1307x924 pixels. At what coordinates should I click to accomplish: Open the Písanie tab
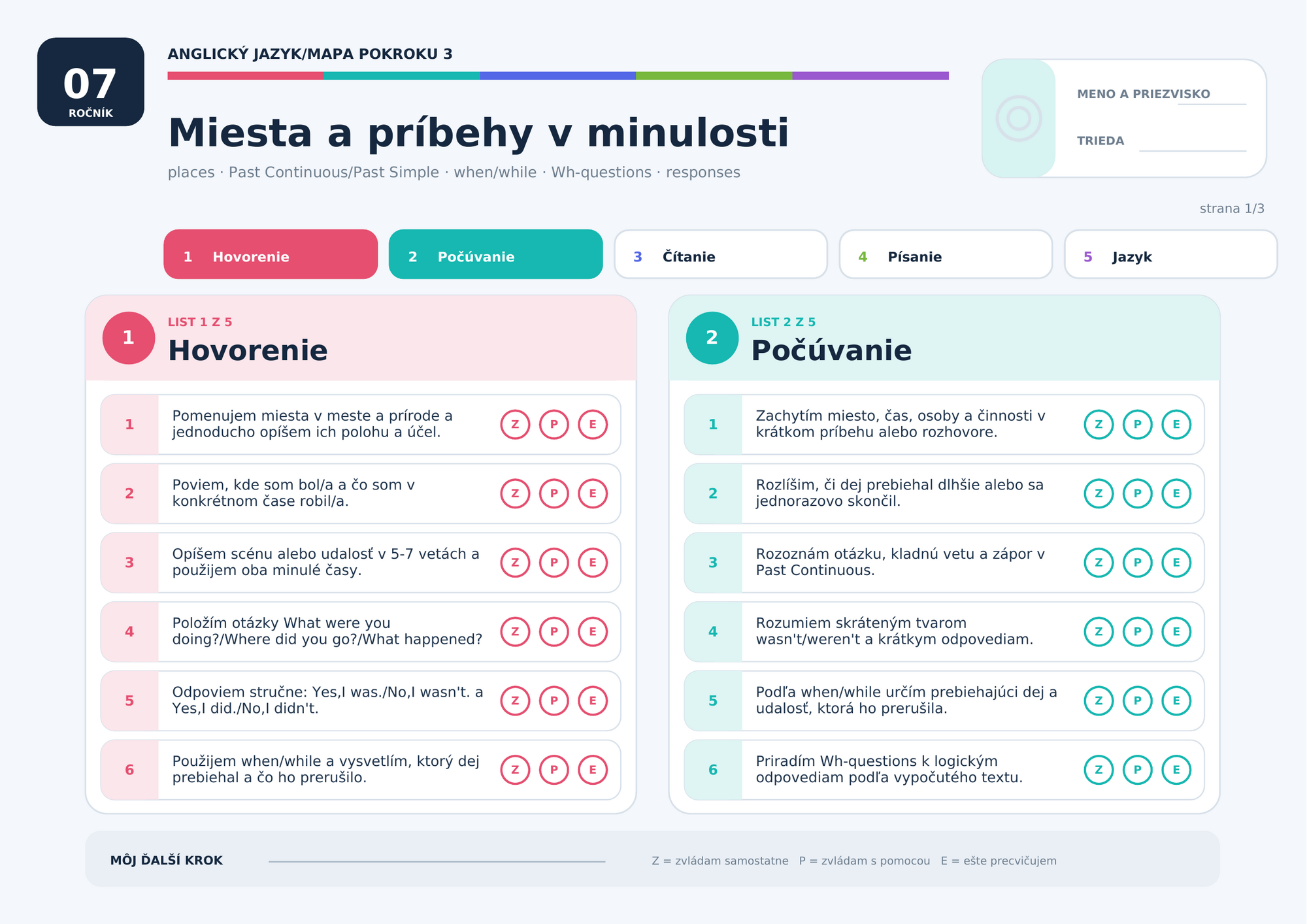click(x=946, y=254)
